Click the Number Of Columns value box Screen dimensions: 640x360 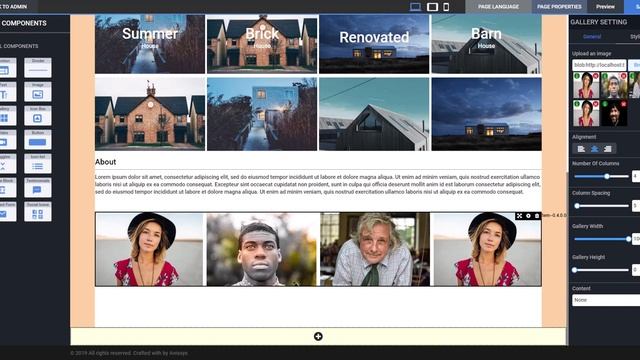pyautogui.click(x=636, y=176)
